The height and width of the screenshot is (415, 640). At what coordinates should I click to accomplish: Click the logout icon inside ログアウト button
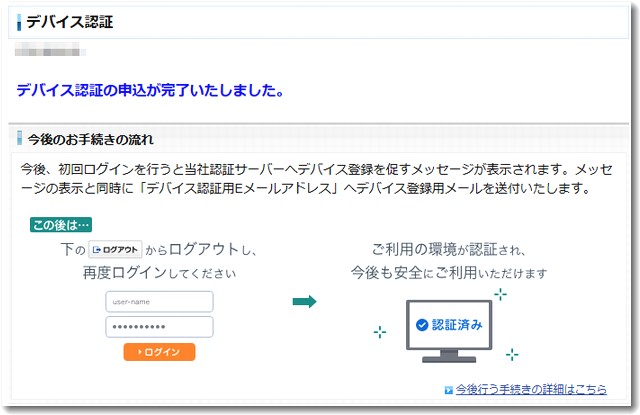97,250
